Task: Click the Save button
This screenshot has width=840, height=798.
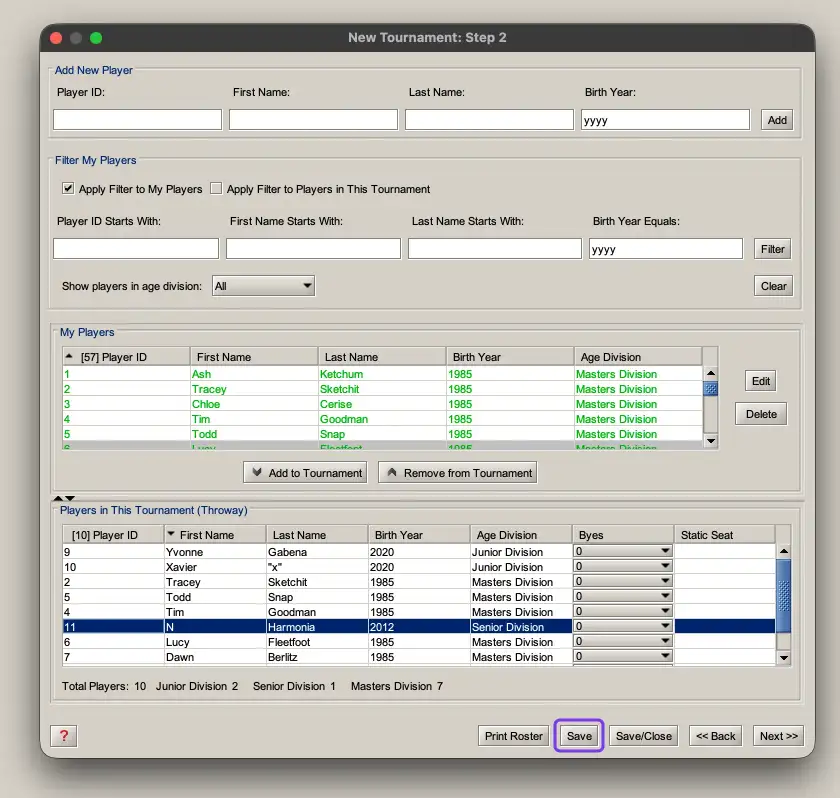Action: coord(579,735)
